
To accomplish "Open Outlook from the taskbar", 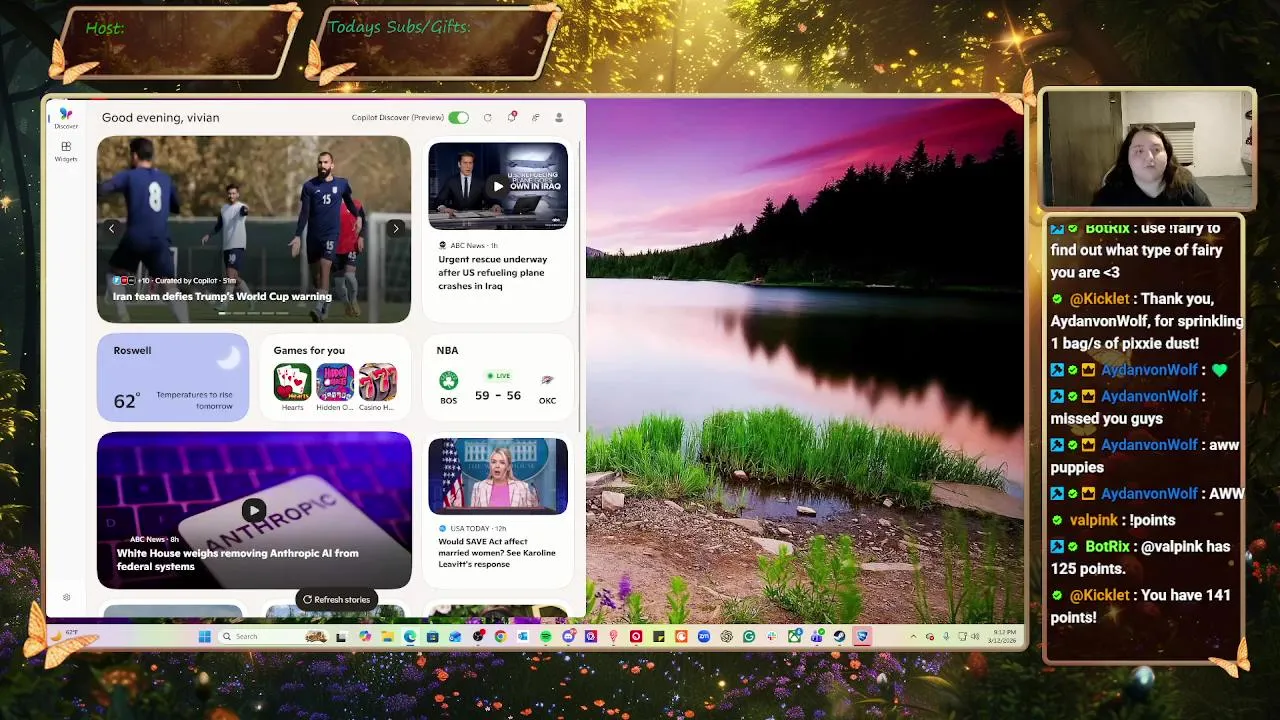I will 522,636.
